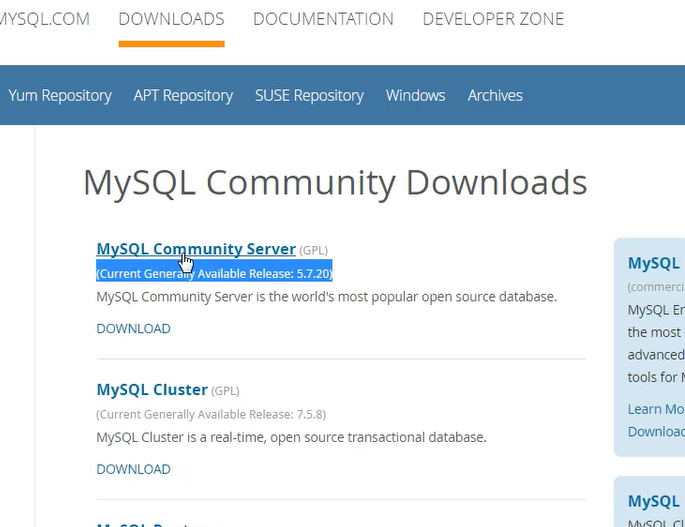Open APT Repository menu item
This screenshot has width=685, height=527.
[183, 95]
